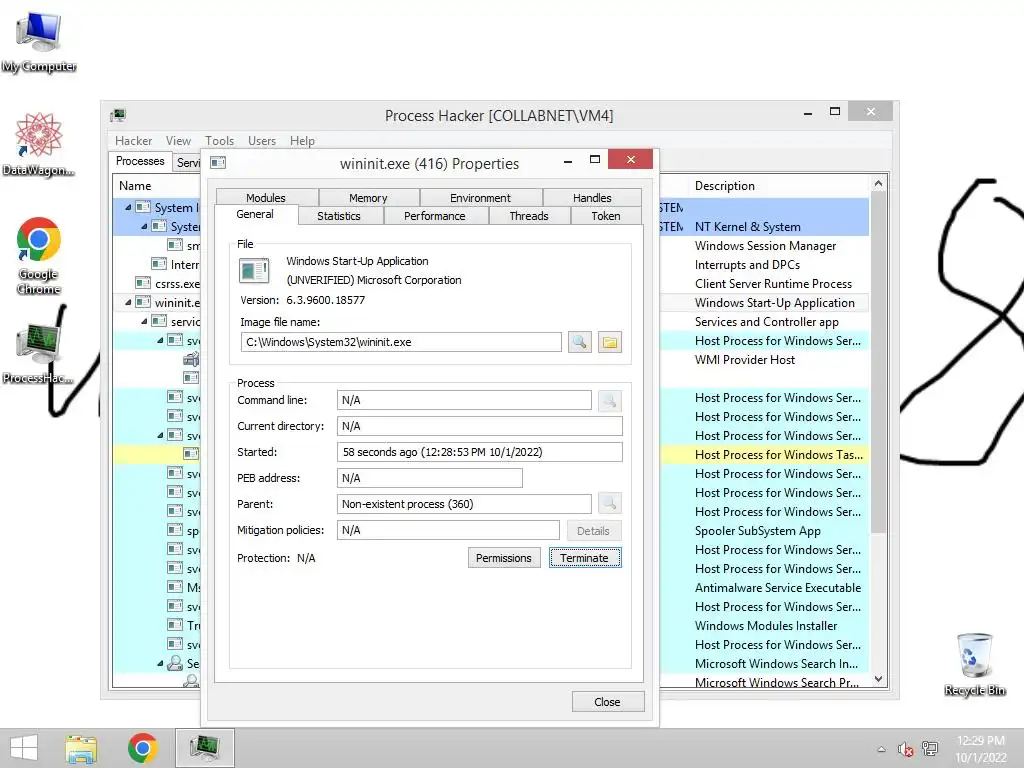Collapse services.exe tree node
Screen dimensions: 1024x768
[144, 321]
